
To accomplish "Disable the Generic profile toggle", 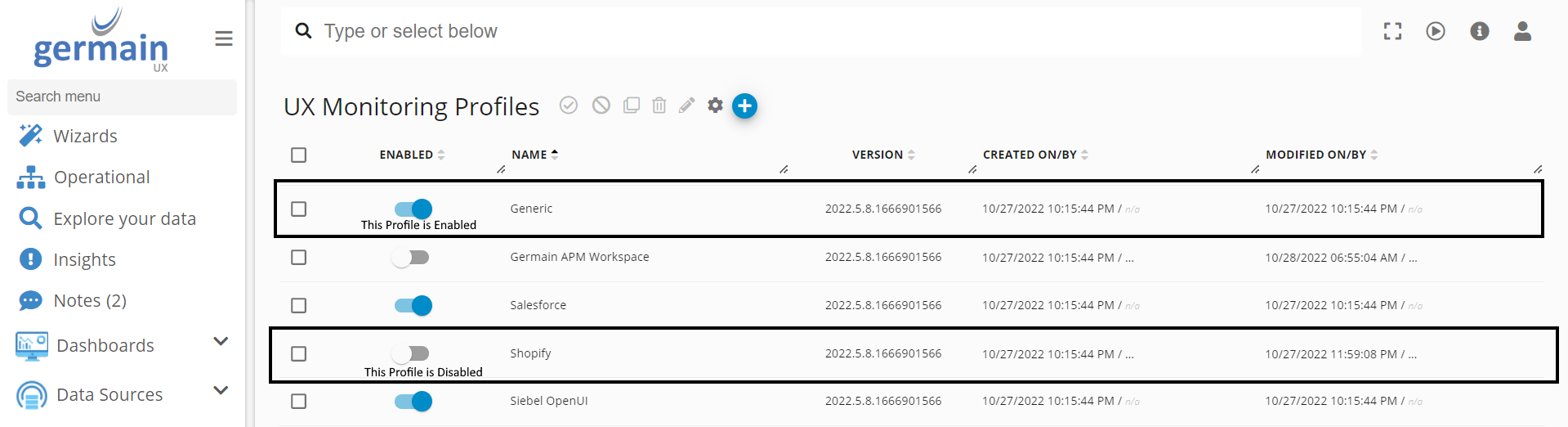I will (x=413, y=209).
